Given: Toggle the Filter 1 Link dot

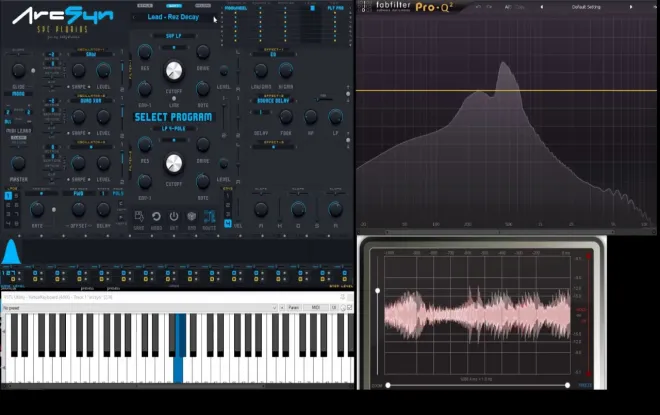Looking at the screenshot, I should (174, 98).
